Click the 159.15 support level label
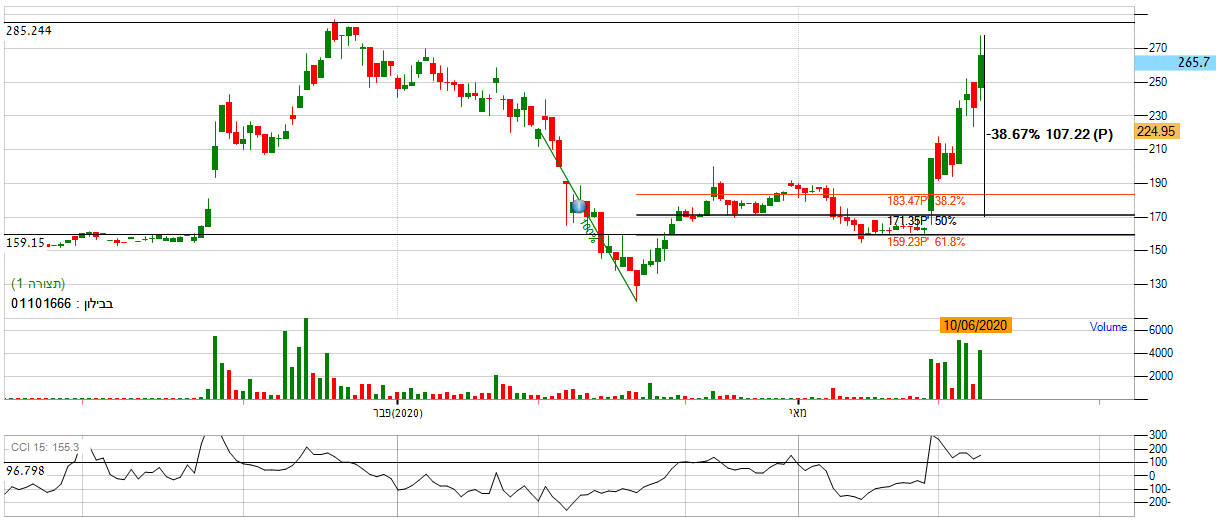The width and height of the screenshot is (1216, 526). pyautogui.click(x=24, y=242)
